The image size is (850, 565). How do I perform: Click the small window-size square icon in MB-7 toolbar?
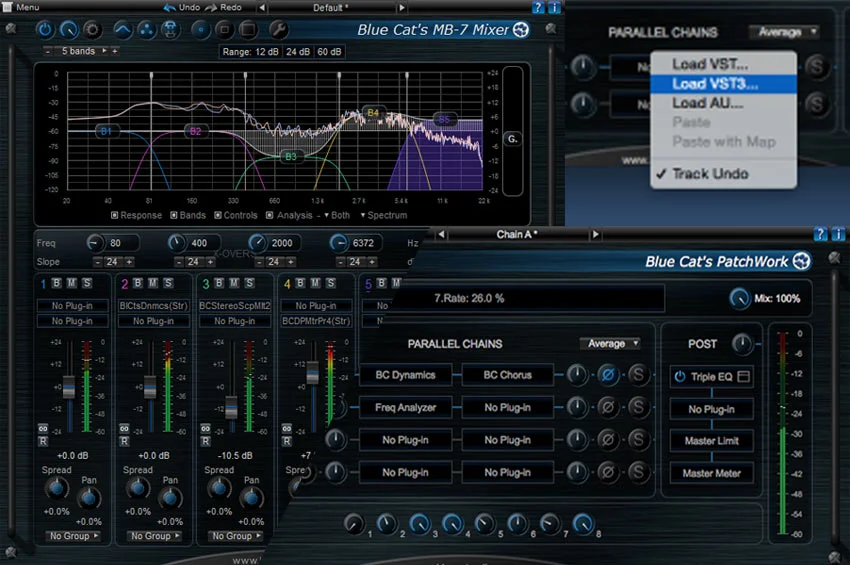[x=224, y=29]
